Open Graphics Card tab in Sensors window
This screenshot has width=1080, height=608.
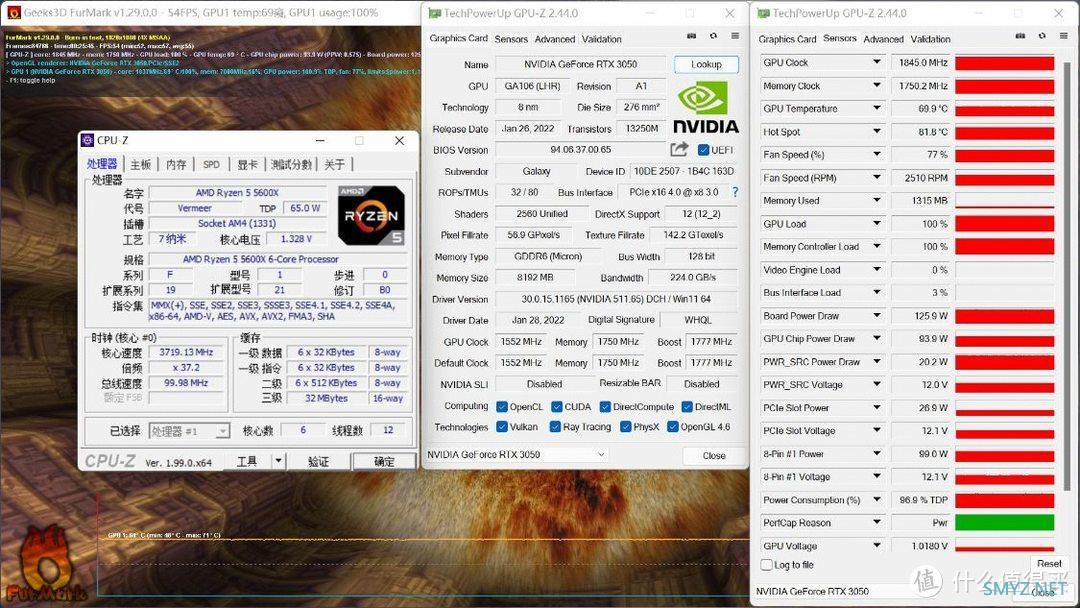(787, 39)
